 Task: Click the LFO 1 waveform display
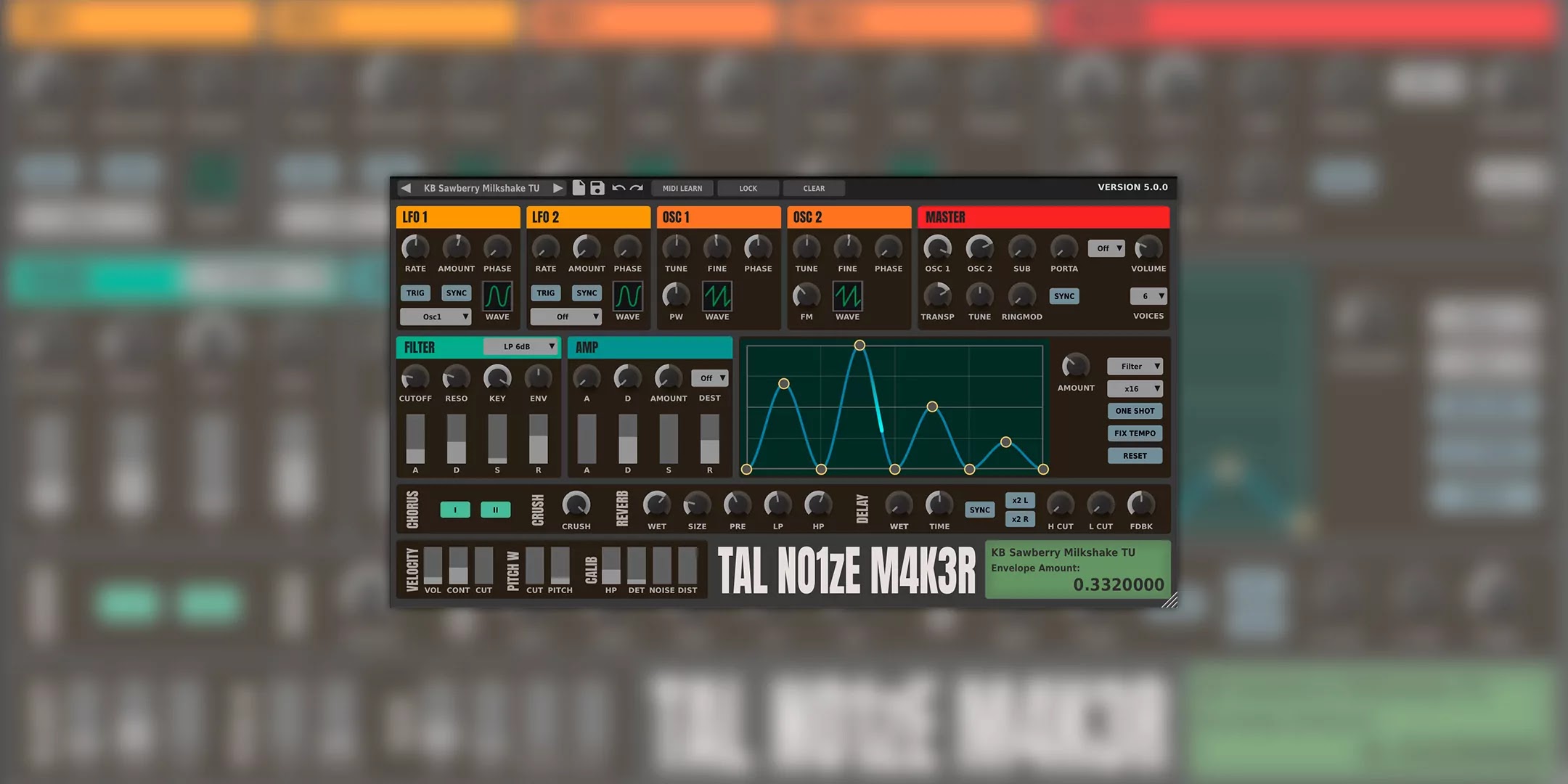(x=498, y=295)
